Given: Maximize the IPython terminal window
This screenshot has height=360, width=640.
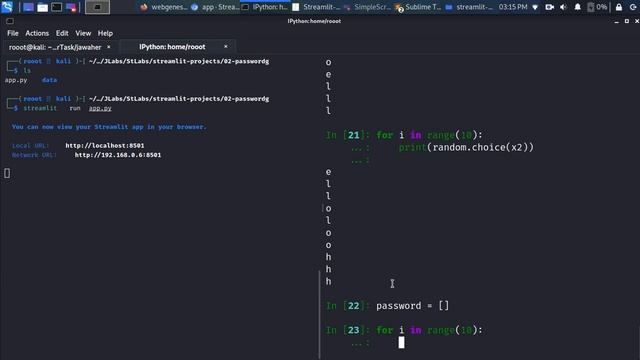Looking at the screenshot, I should tap(627, 21).
